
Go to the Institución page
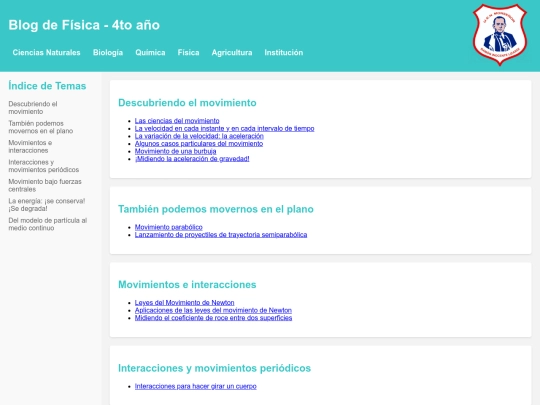pos(284,52)
